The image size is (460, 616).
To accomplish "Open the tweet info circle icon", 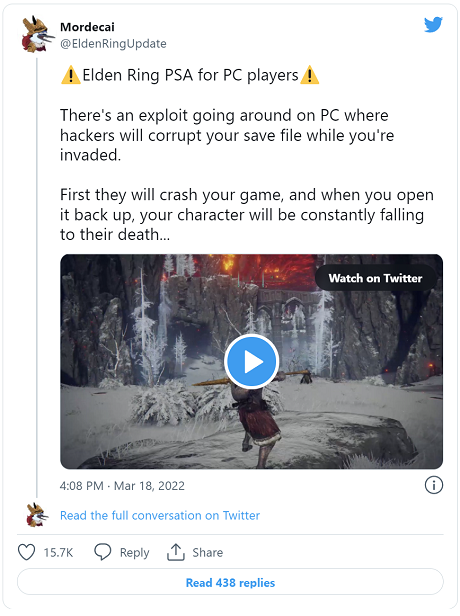I will tap(434, 485).
